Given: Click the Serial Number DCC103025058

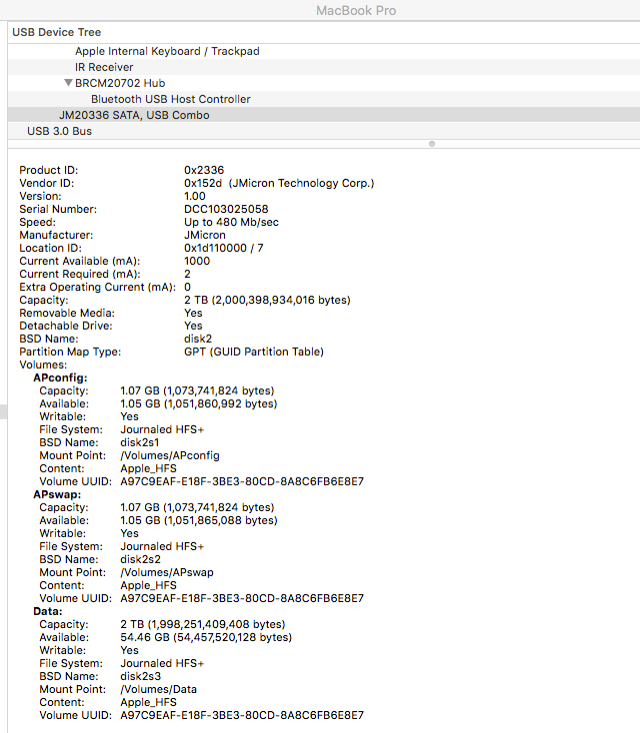Looking at the screenshot, I should (226, 209).
